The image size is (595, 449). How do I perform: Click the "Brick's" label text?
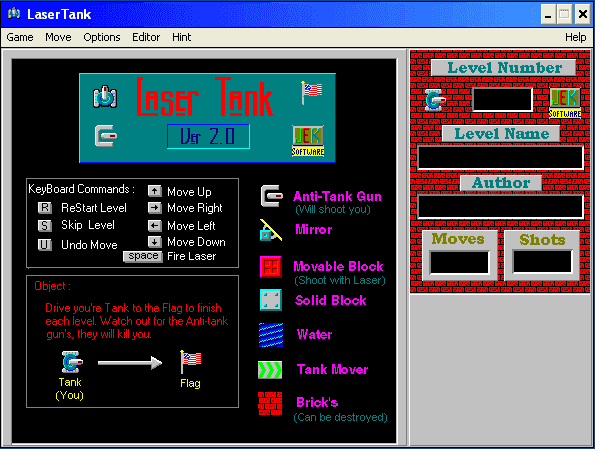click(x=317, y=402)
